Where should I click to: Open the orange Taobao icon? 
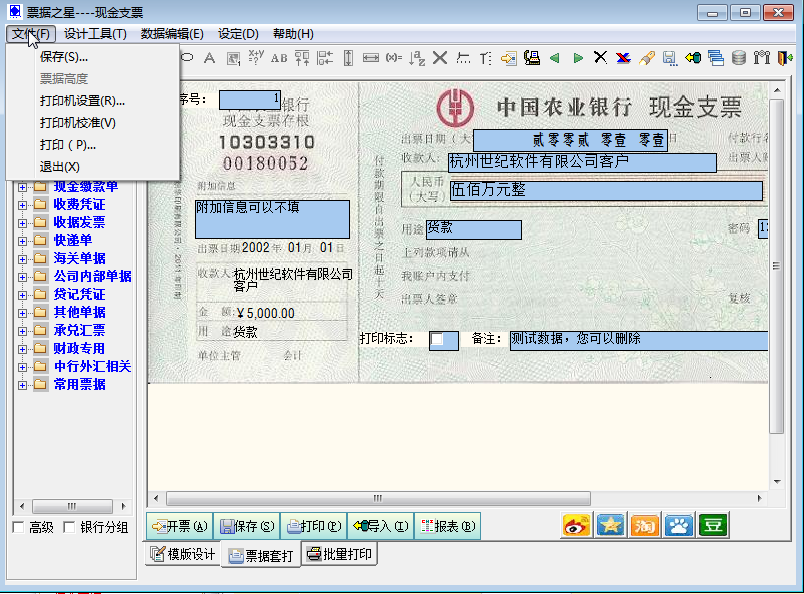(x=645, y=526)
